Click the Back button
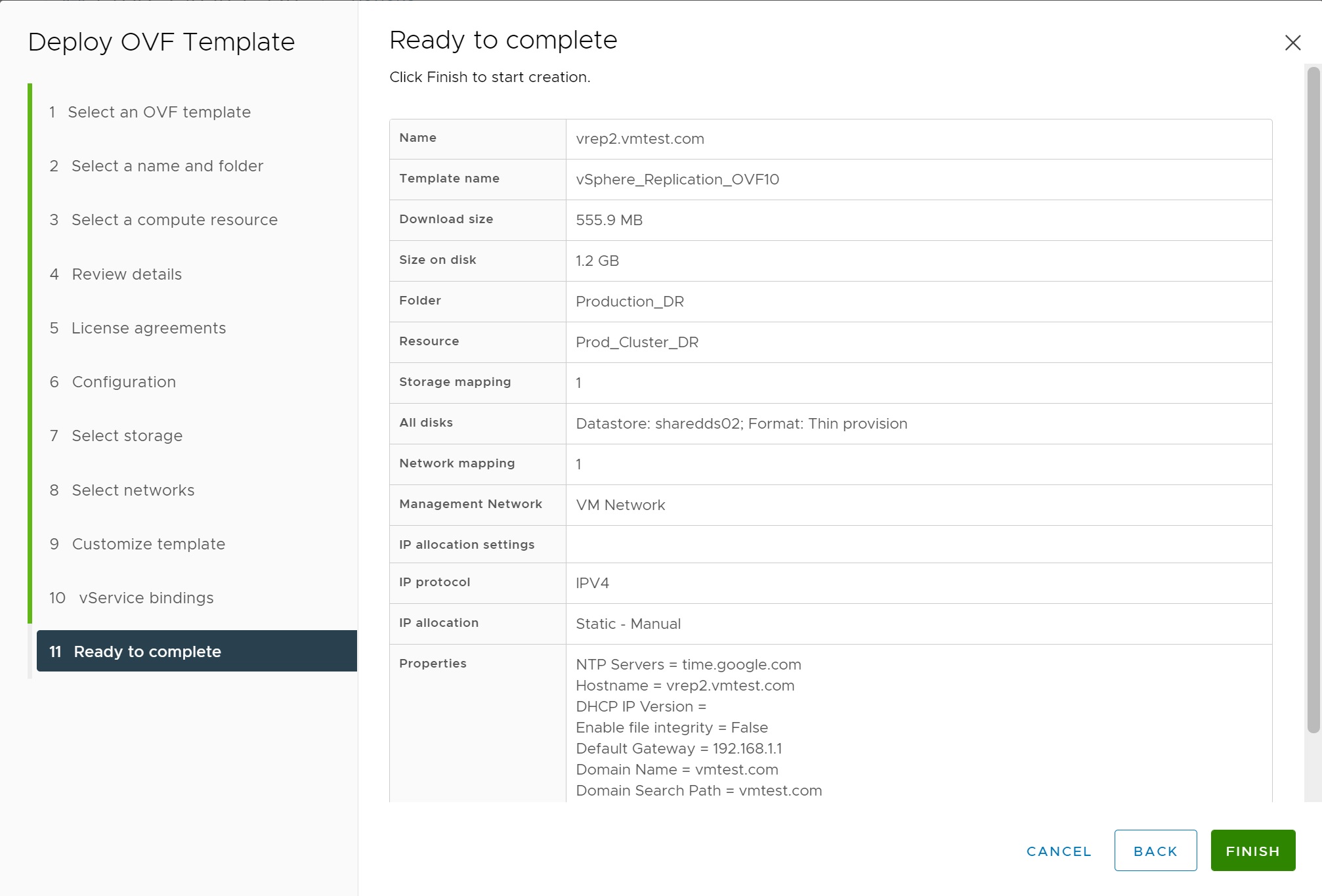The width and height of the screenshot is (1322, 896). 1155,851
